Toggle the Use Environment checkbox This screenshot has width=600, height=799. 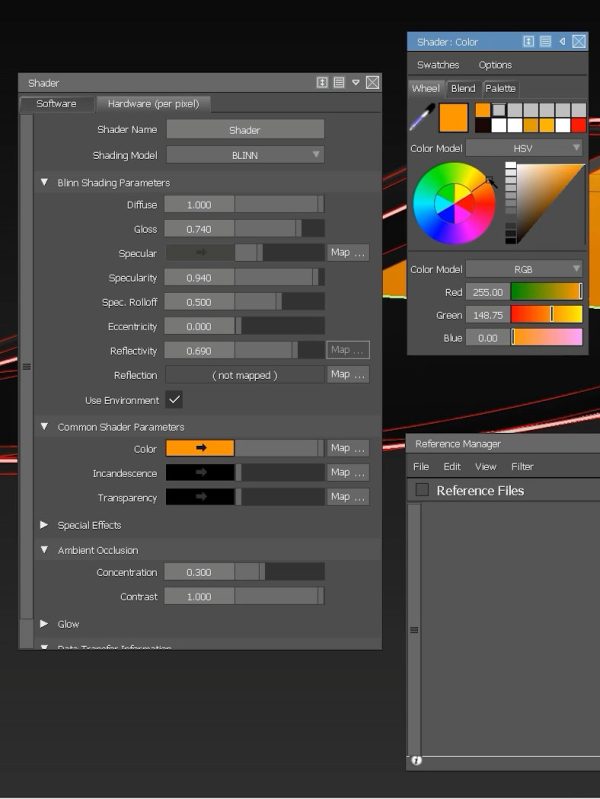pos(174,400)
